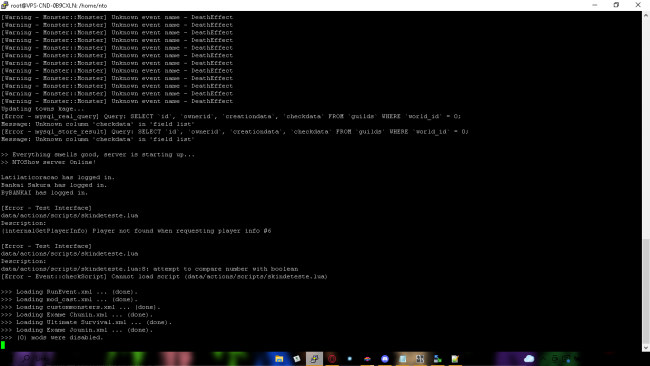Click the terminal scrollbar up arrow
This screenshot has height=366, width=650.
click(x=646, y=15)
